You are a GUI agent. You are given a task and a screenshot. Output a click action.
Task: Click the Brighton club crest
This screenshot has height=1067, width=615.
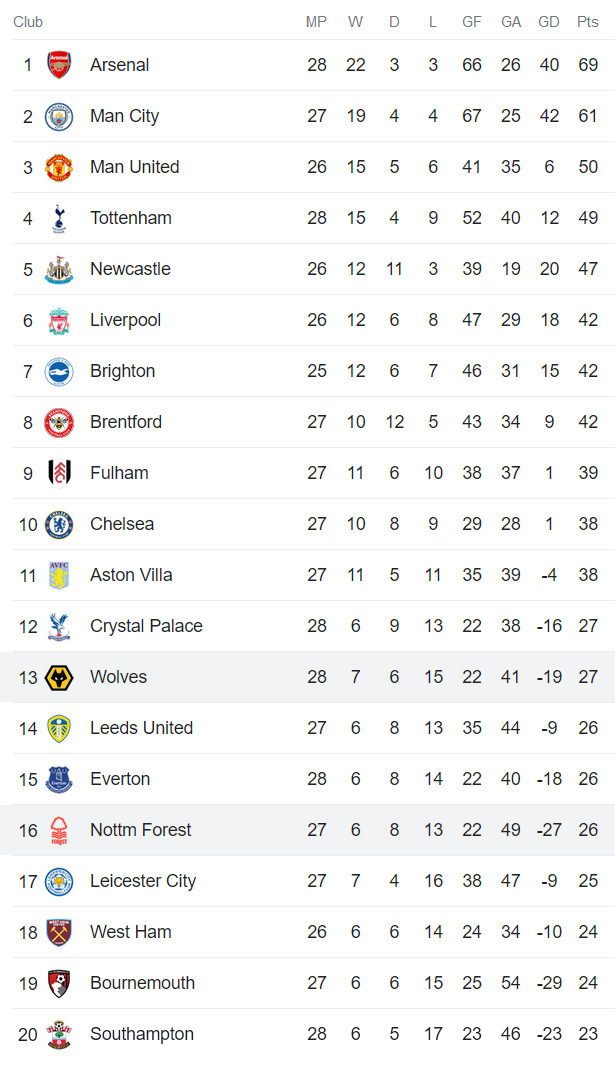(59, 371)
